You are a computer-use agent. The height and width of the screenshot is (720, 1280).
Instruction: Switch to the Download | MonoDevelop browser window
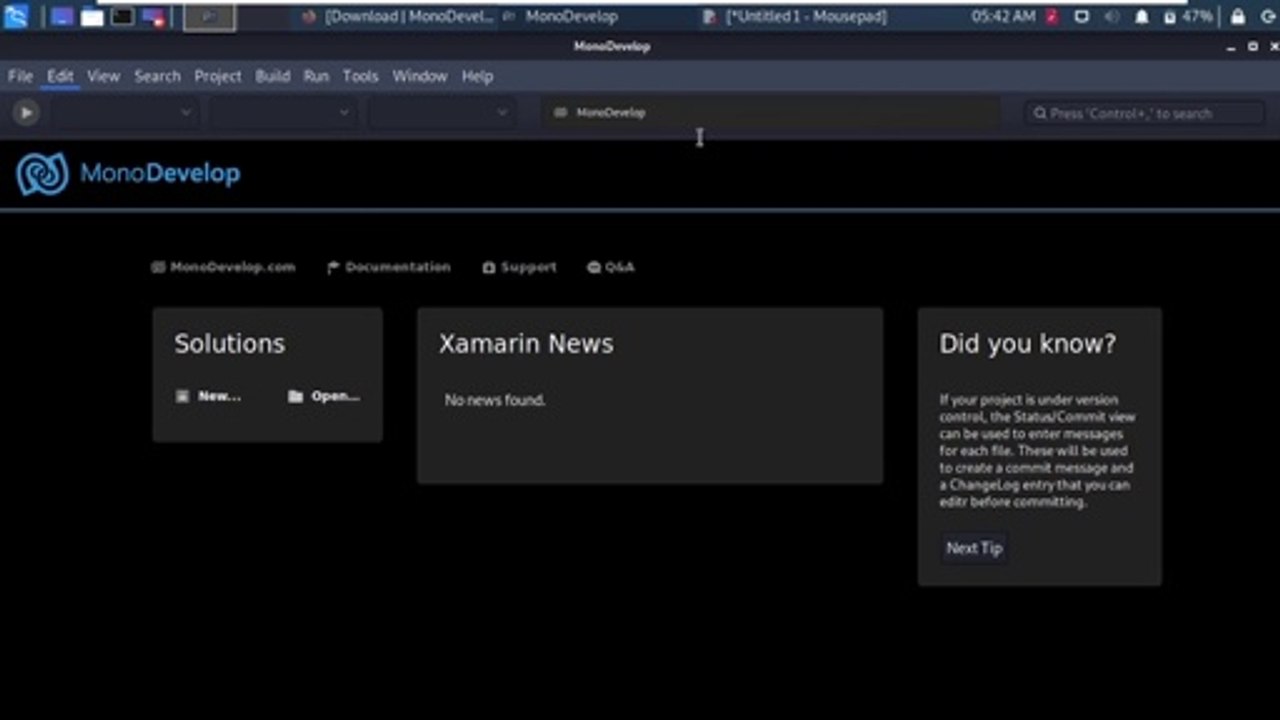coord(397,16)
